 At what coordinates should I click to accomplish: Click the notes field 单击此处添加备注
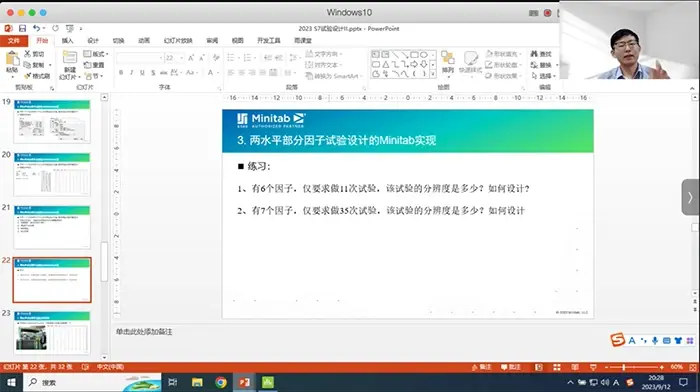(144, 332)
